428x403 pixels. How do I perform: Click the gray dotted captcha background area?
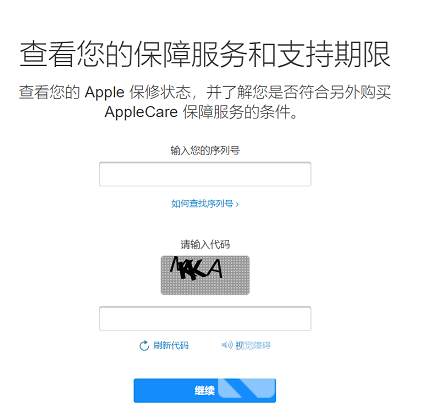coord(205,286)
